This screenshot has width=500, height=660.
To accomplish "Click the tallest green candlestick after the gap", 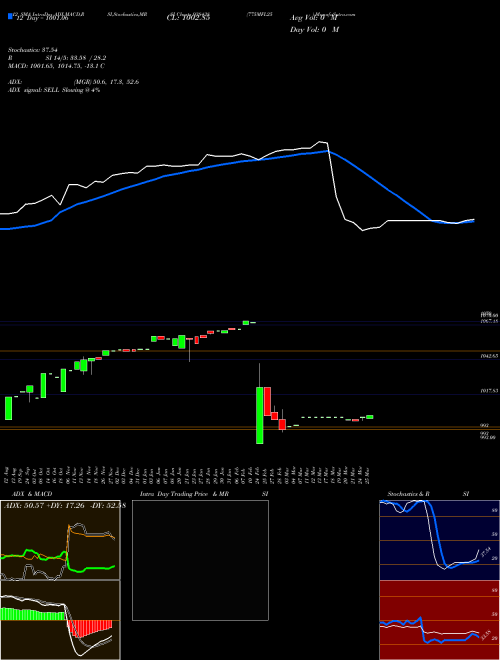I will [260, 415].
